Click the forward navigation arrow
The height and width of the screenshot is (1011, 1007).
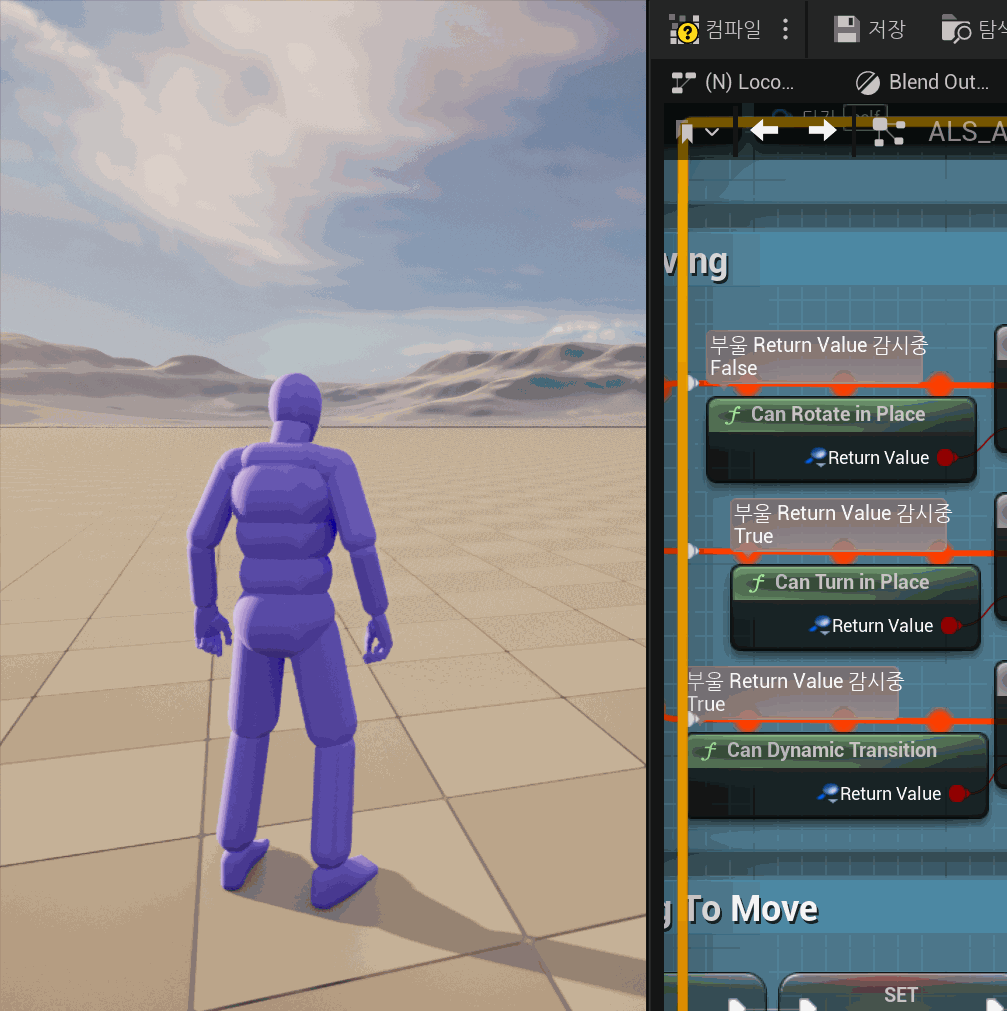(822, 132)
